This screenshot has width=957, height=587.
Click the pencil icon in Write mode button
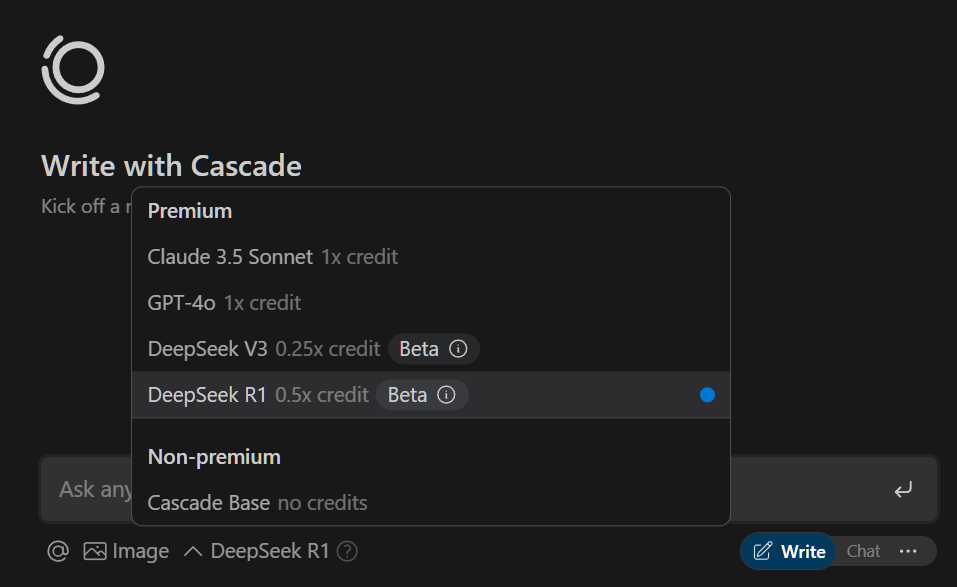[x=763, y=552]
